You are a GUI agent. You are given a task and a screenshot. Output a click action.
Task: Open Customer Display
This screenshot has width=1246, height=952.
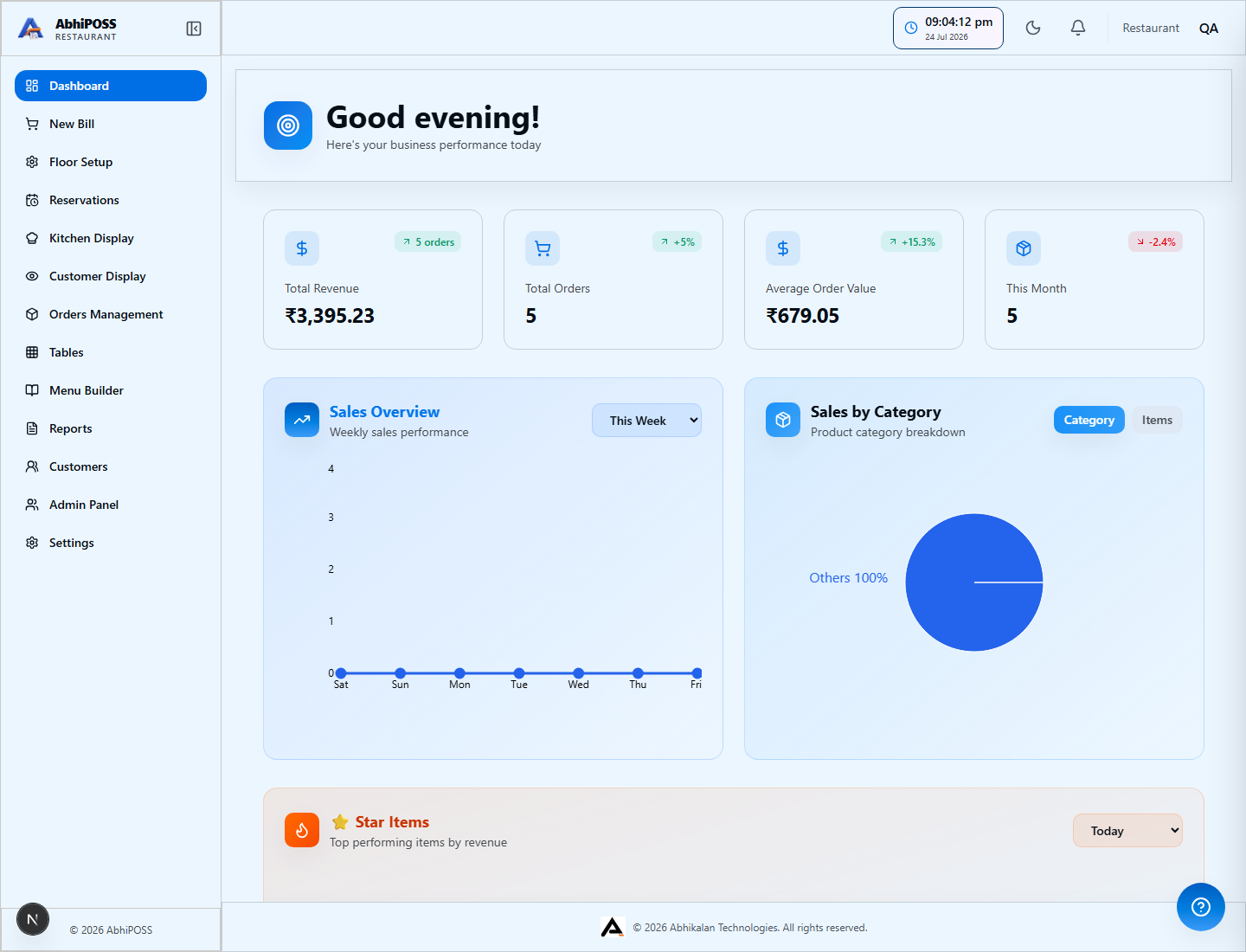point(111,276)
